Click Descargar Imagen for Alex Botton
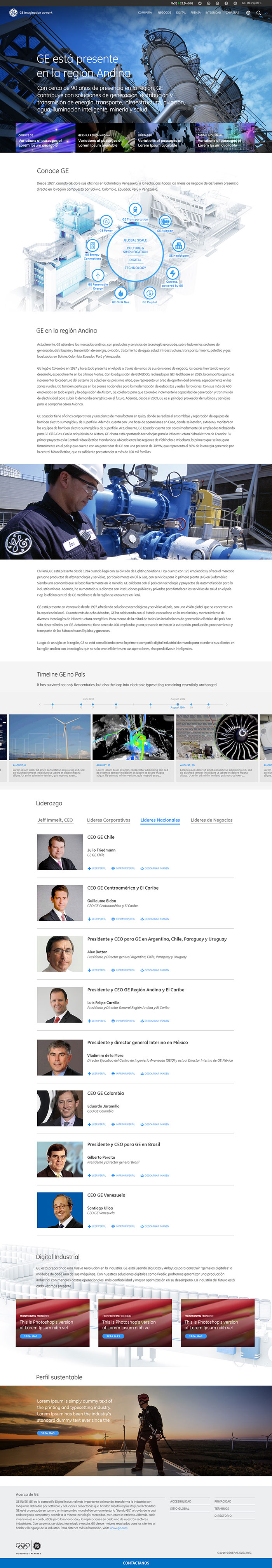This screenshot has height=1568, width=272. [x=155, y=970]
